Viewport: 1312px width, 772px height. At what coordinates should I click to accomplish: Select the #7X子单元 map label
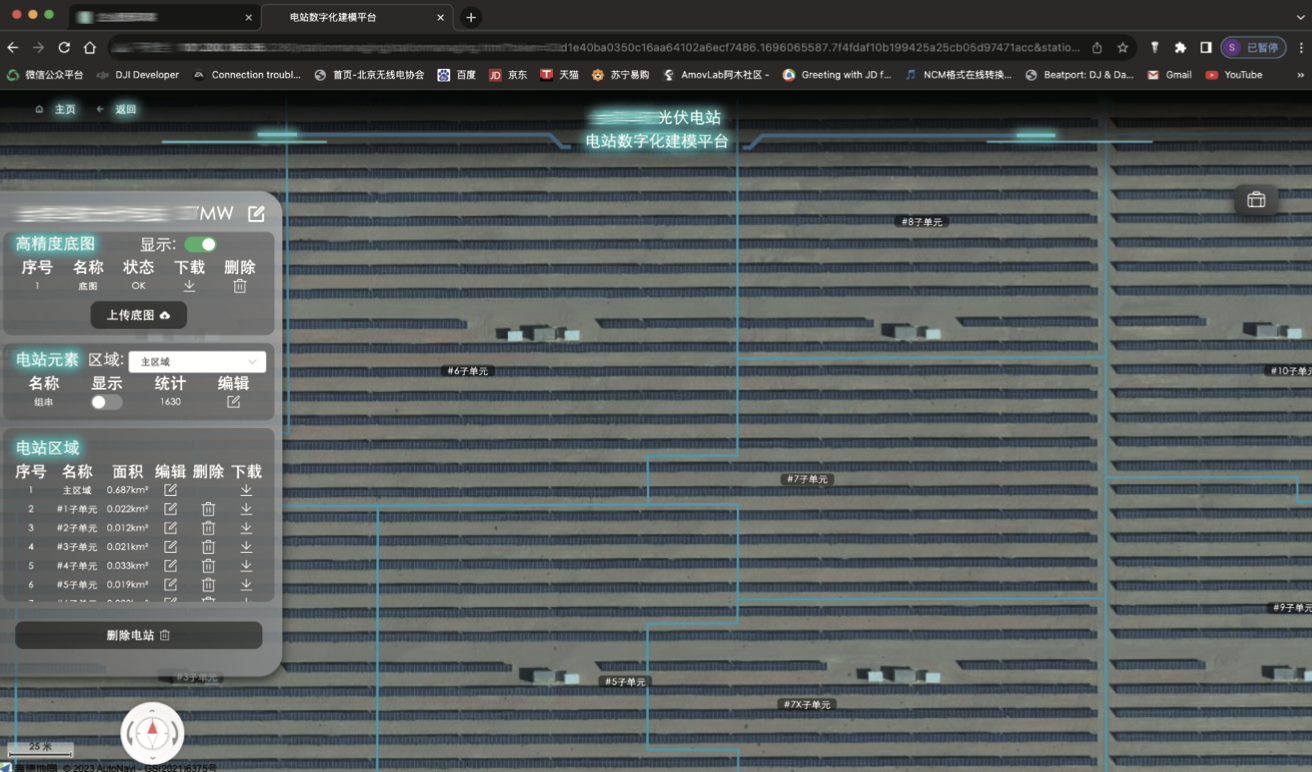tap(806, 704)
